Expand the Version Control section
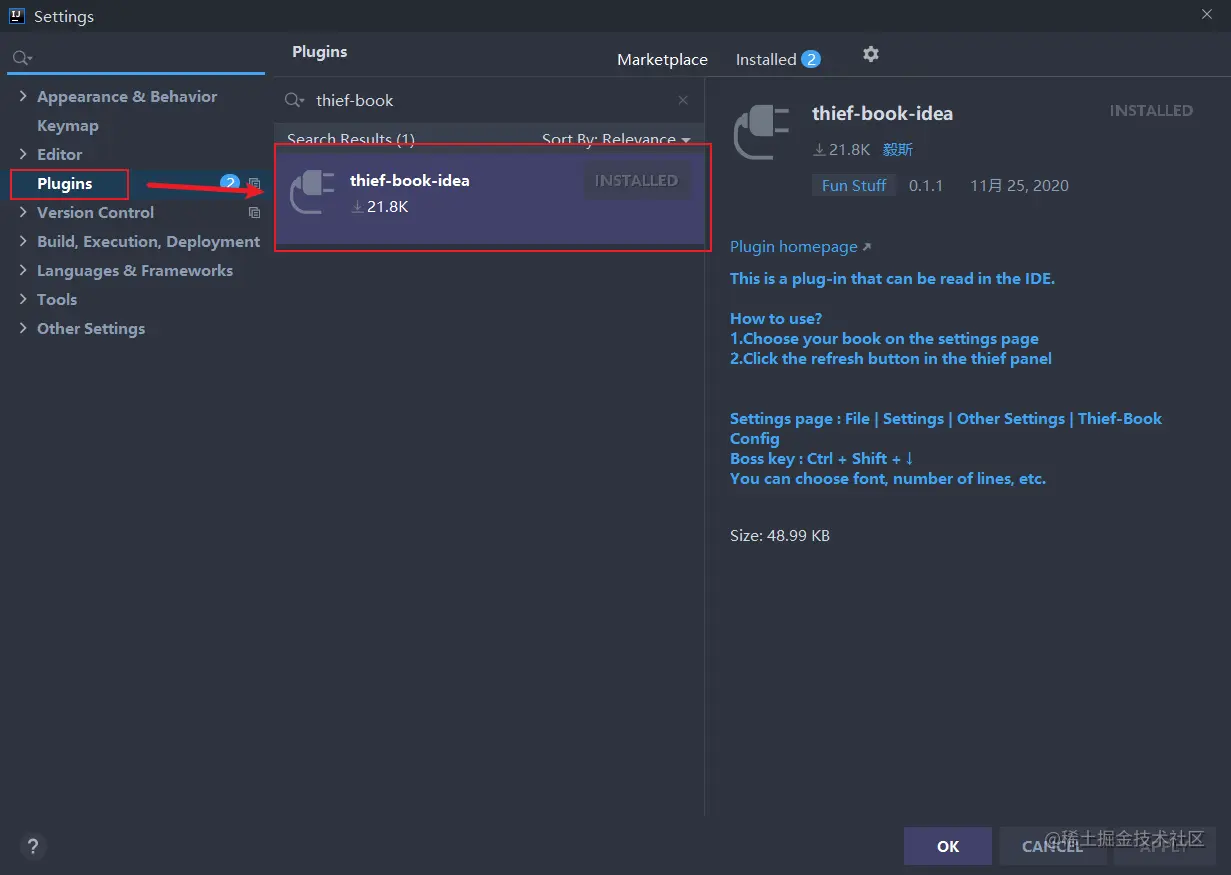The image size is (1231, 875). coord(23,212)
